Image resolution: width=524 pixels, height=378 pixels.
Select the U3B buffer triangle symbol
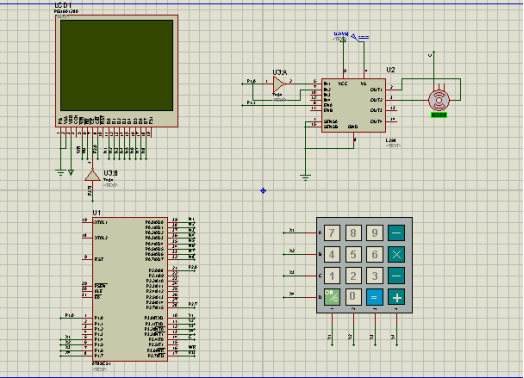pyautogui.click(x=92, y=175)
